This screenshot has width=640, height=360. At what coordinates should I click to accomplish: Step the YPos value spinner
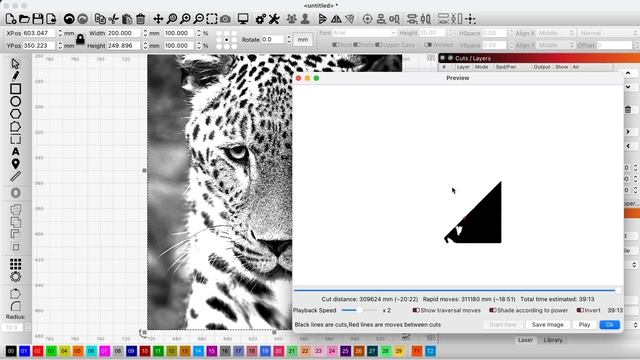click(x=60, y=45)
